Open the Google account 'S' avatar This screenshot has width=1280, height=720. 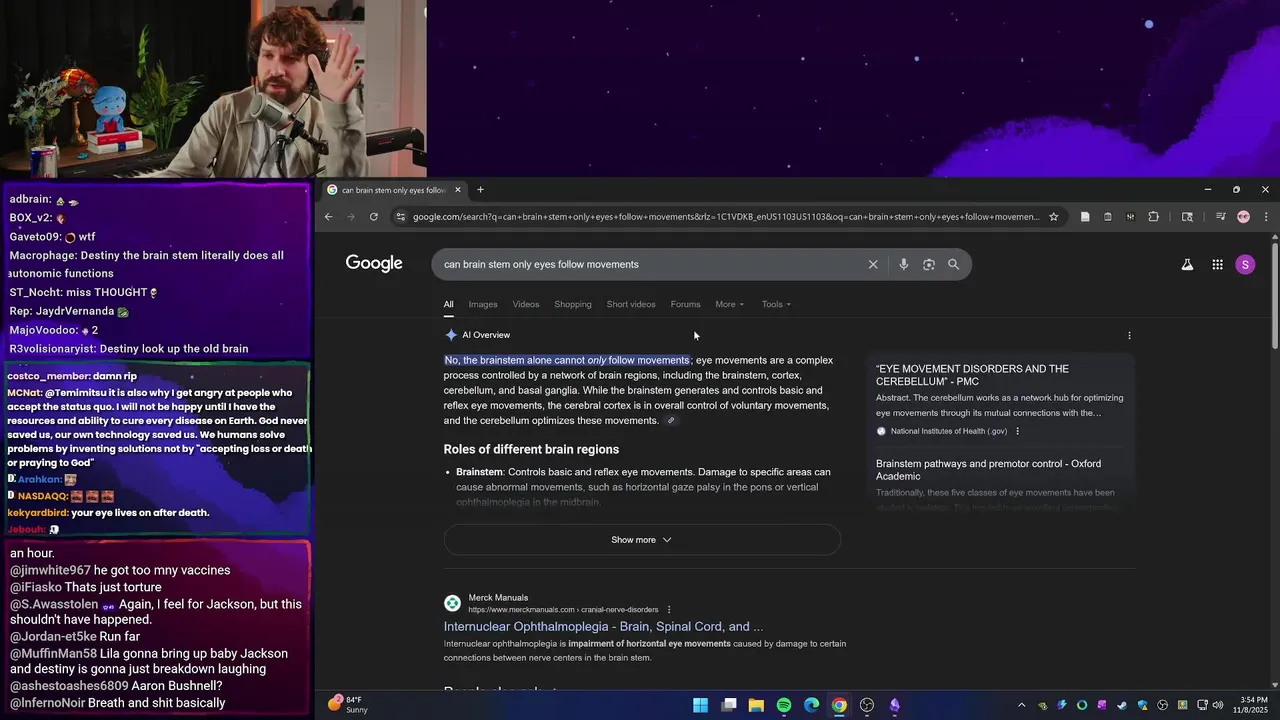pos(1245,265)
